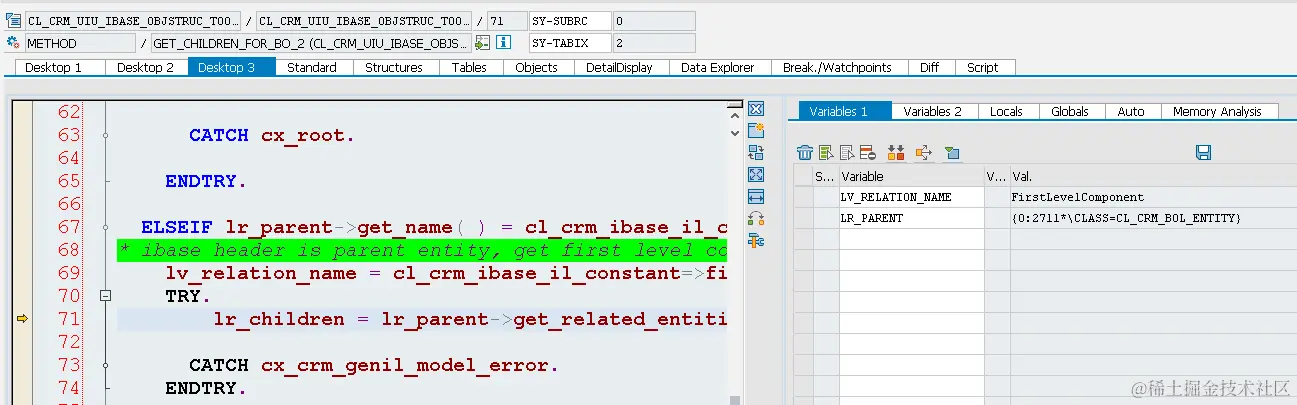Close the source code tool via X icon
Viewport: 1297px width, 405px height.
coord(756,108)
